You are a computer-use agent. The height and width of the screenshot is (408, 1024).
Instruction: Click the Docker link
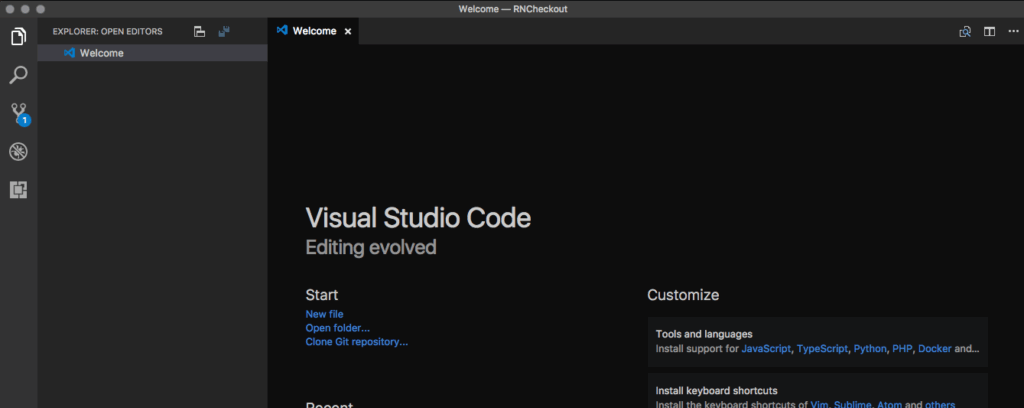tap(935, 349)
